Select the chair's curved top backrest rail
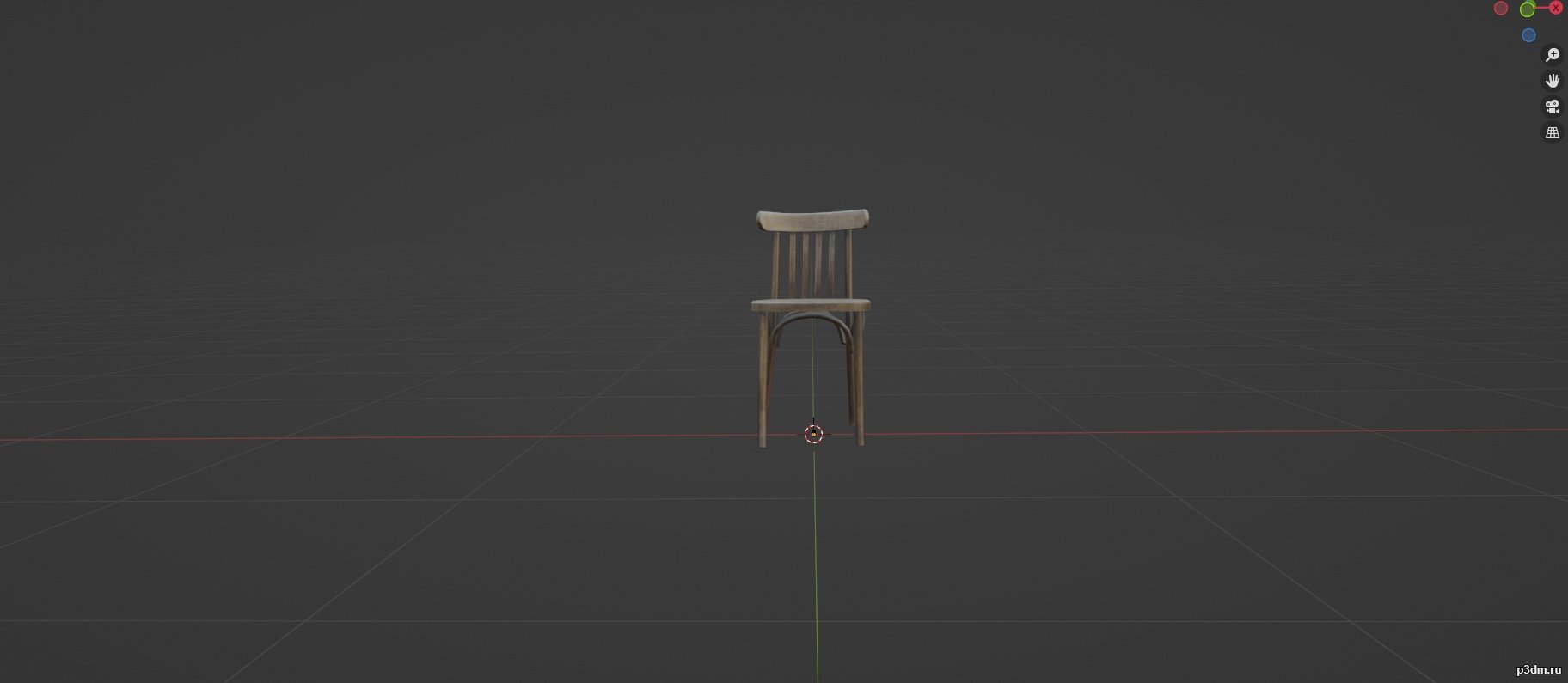 tap(812, 220)
